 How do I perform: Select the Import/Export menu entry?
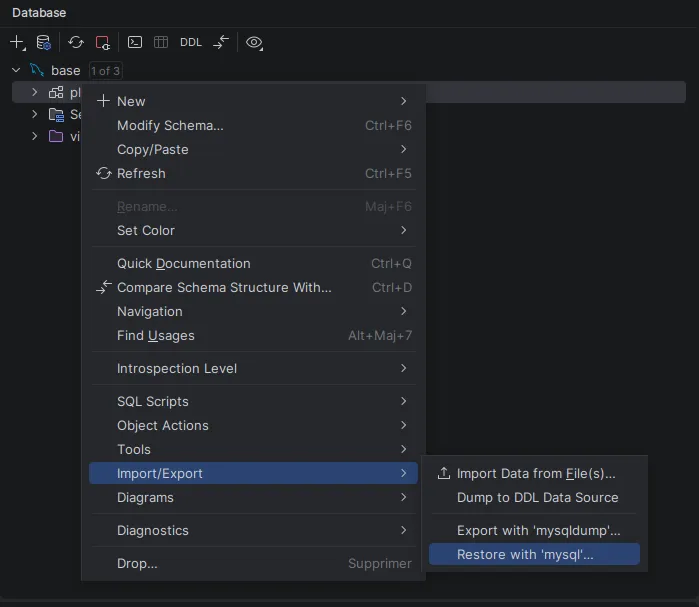tap(253, 473)
